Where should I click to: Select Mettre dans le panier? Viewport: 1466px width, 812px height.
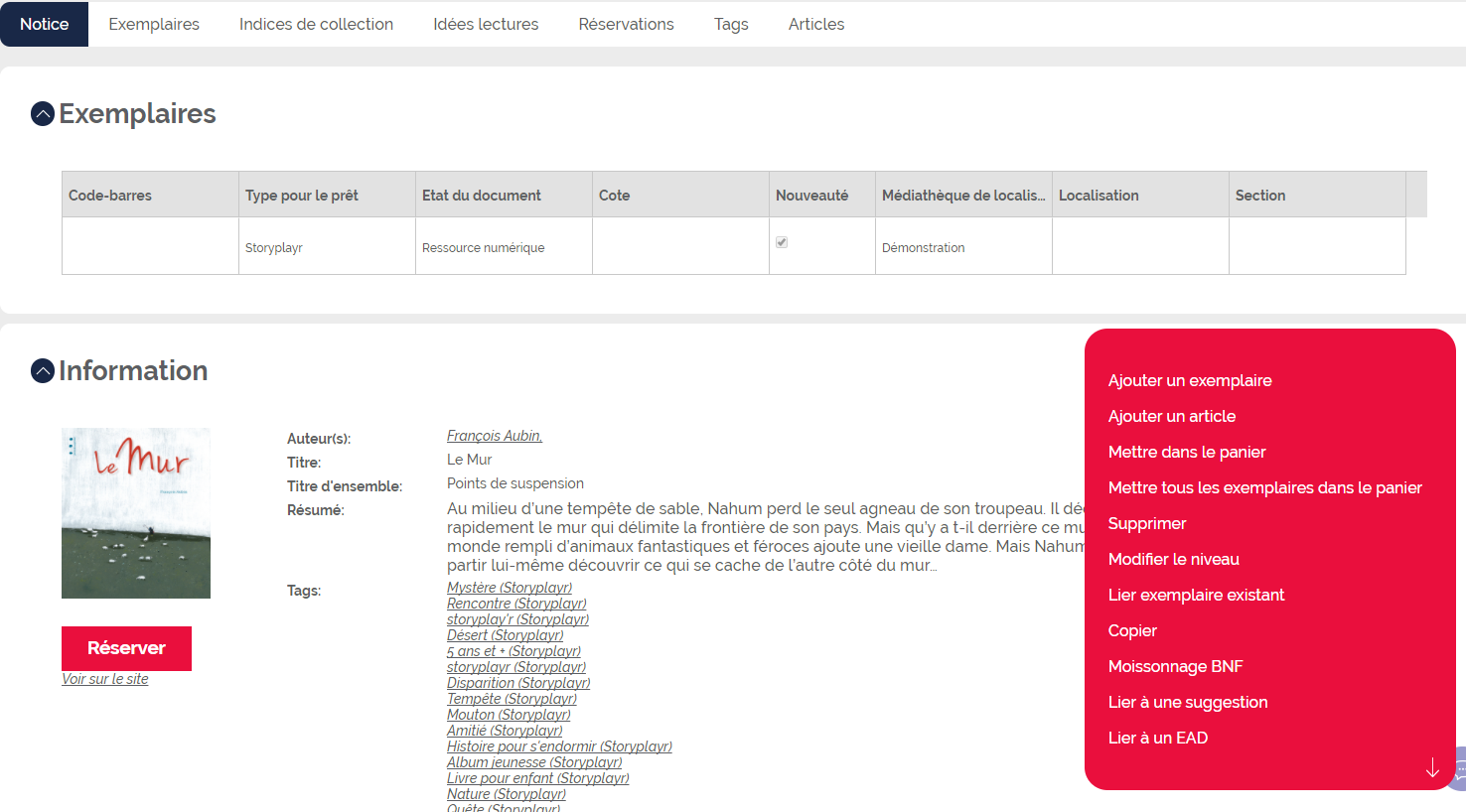coord(1187,452)
